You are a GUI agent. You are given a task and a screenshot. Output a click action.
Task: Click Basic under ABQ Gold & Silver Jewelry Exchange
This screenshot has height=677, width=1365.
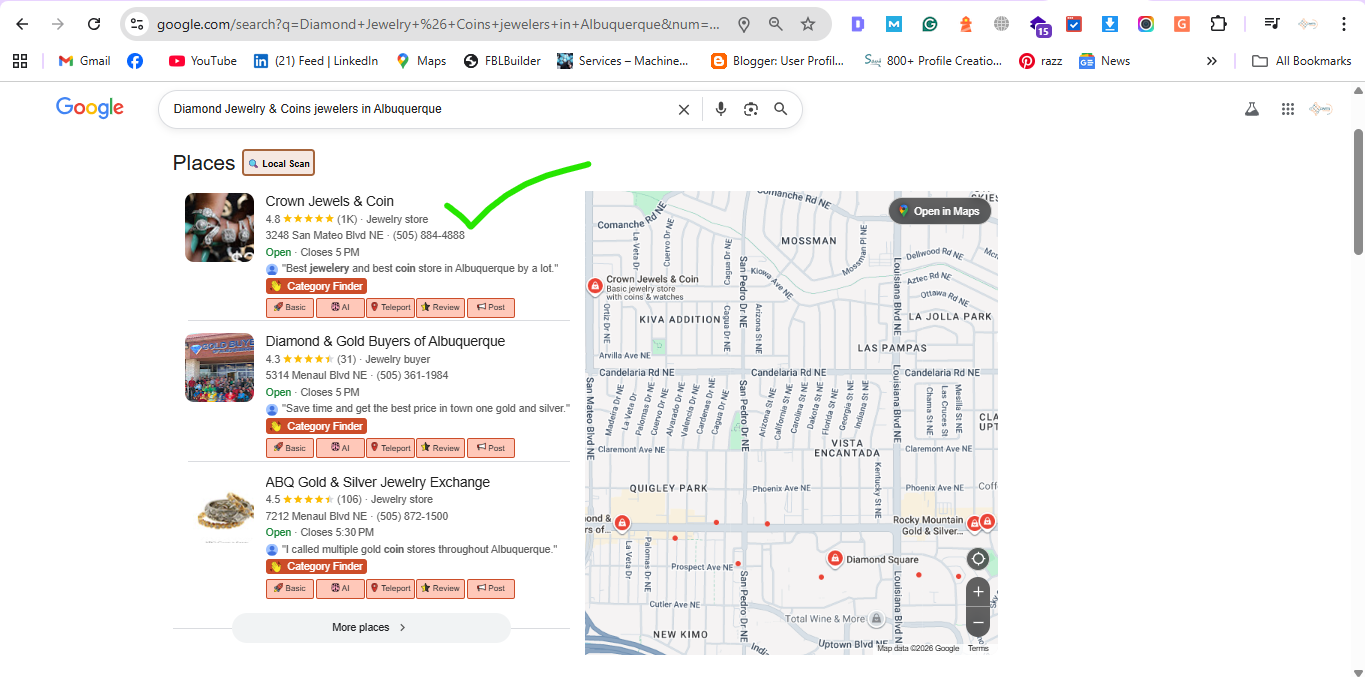point(289,588)
